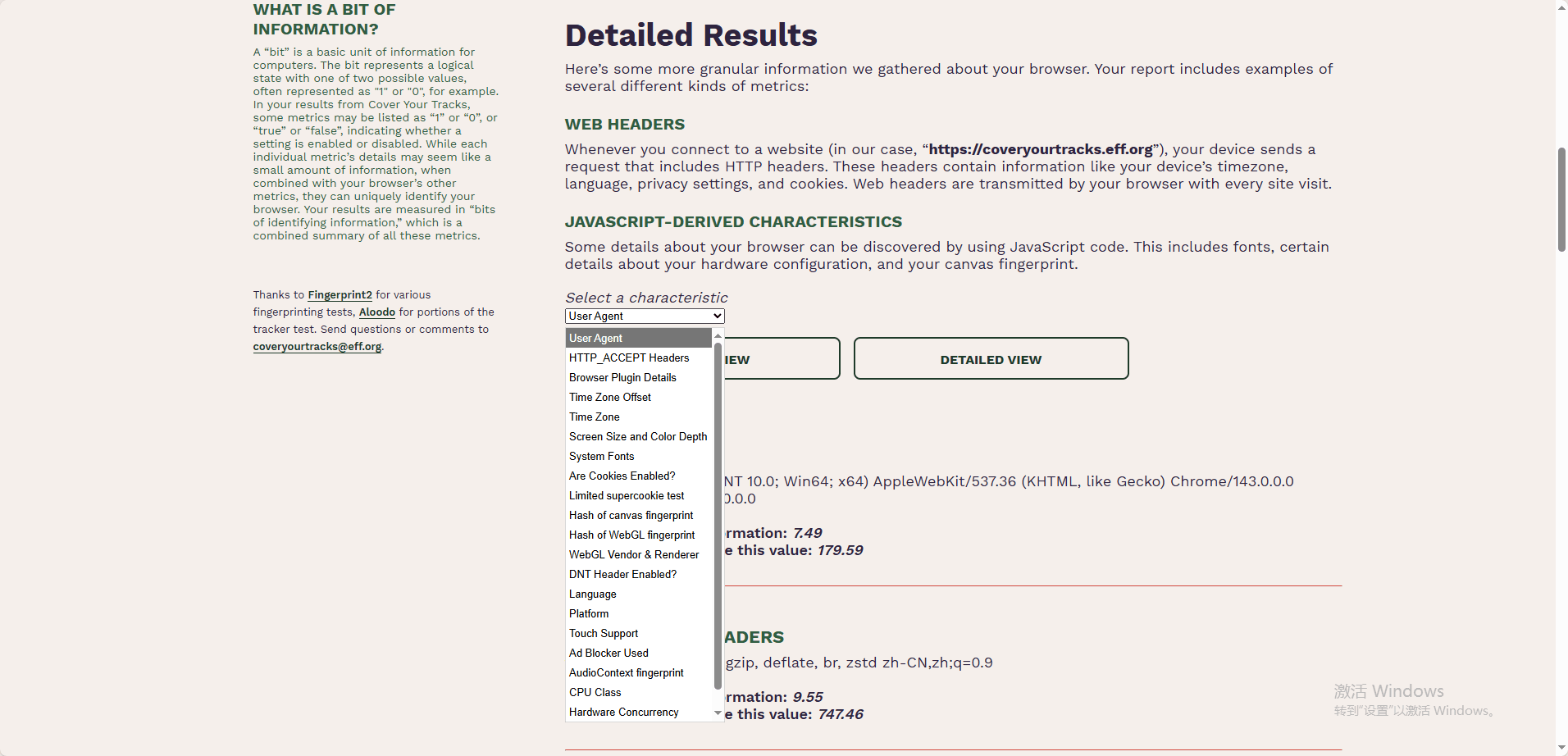Click page scrollbar up arrow
The height and width of the screenshot is (756, 1568).
1561,7
